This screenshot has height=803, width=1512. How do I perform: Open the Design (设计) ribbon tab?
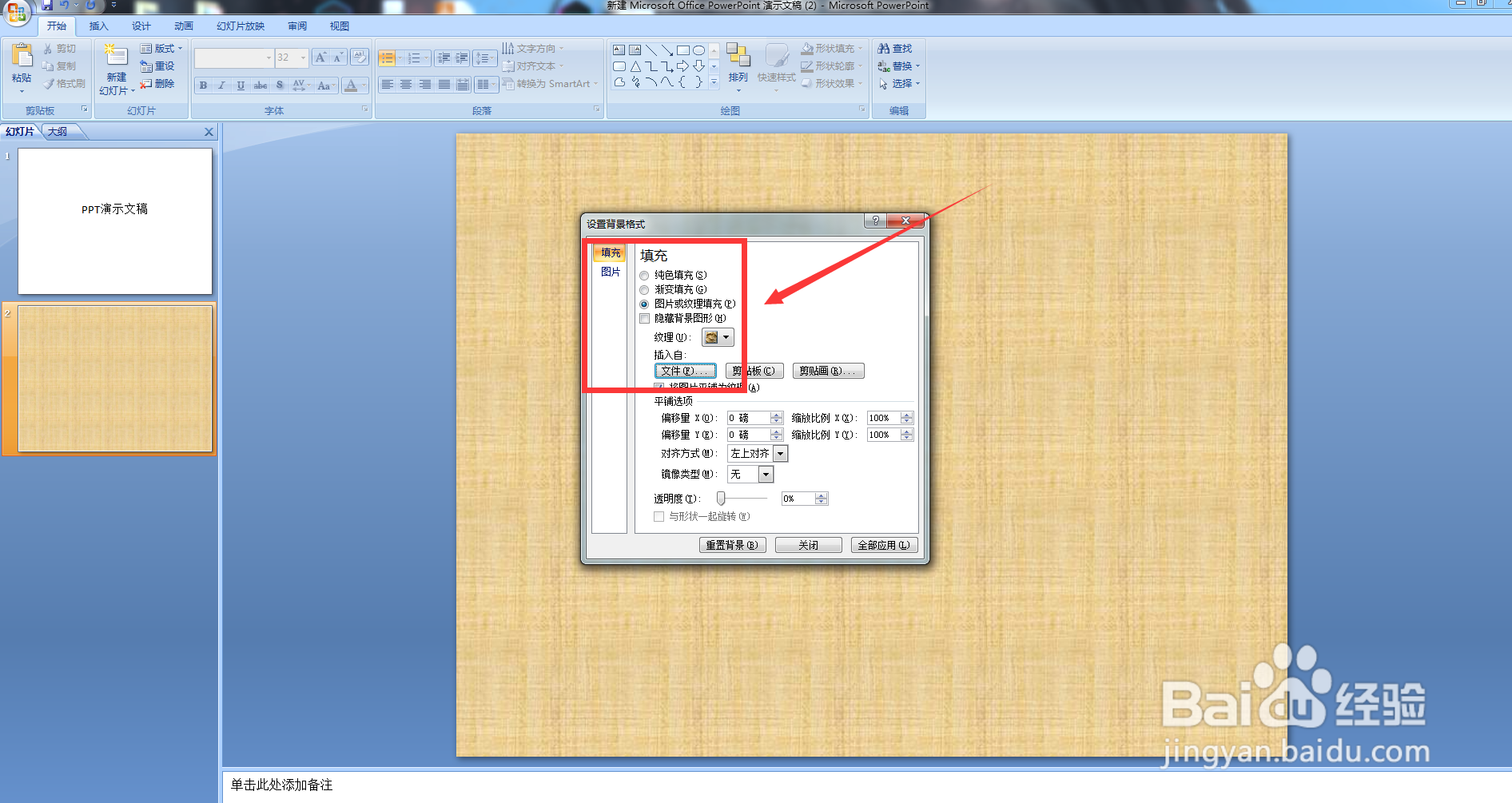click(x=141, y=26)
